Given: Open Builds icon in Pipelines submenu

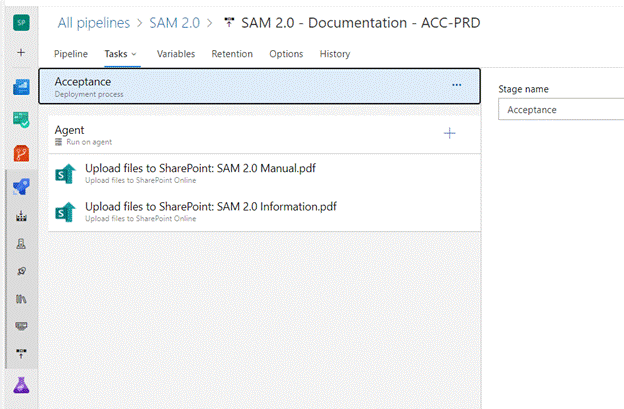Looking at the screenshot, I should click(x=21, y=216).
